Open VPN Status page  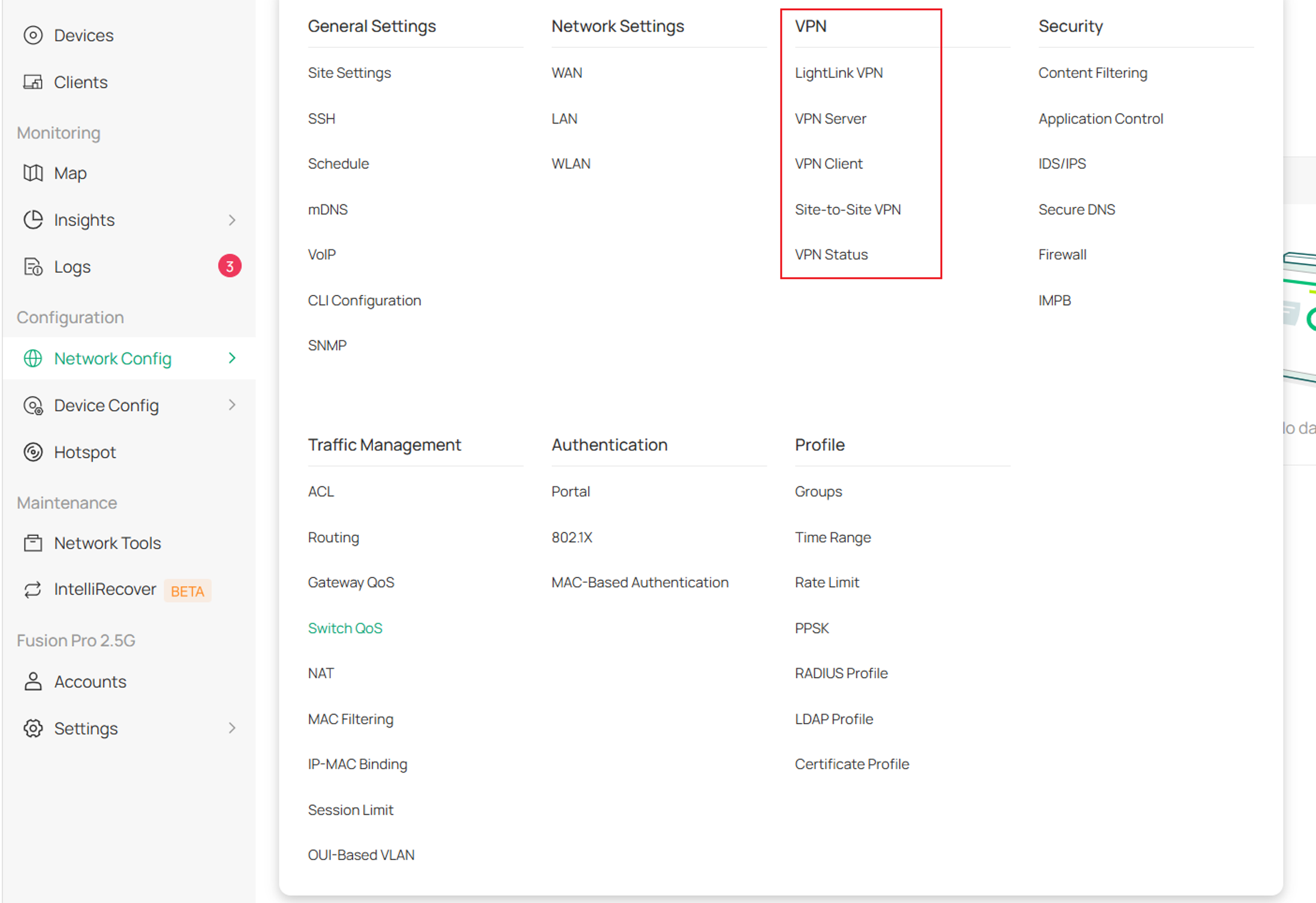click(x=831, y=255)
